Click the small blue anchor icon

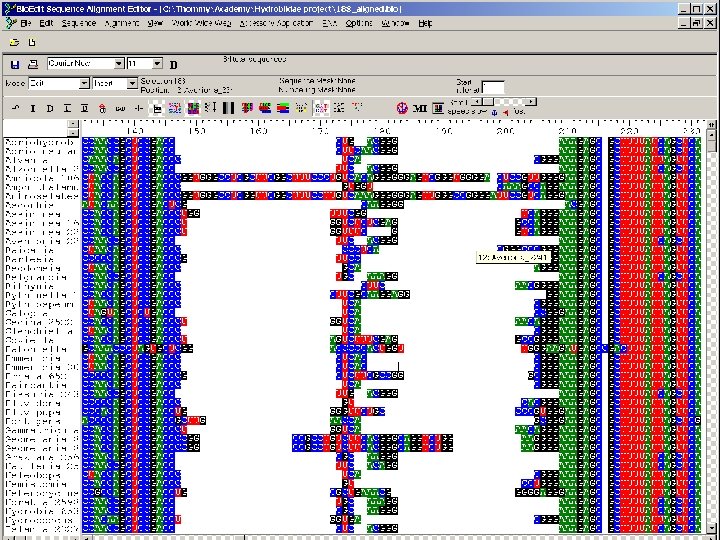click(495, 112)
